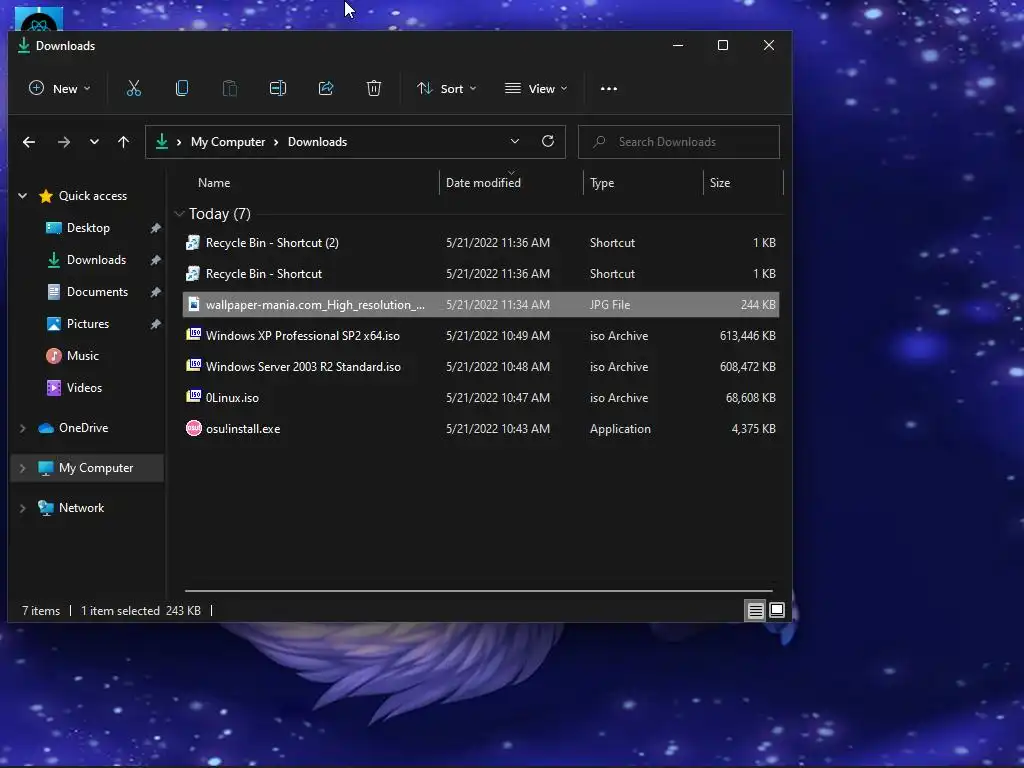Open recent locations dropdown arrow
This screenshot has height=768, width=1024.
click(94, 142)
